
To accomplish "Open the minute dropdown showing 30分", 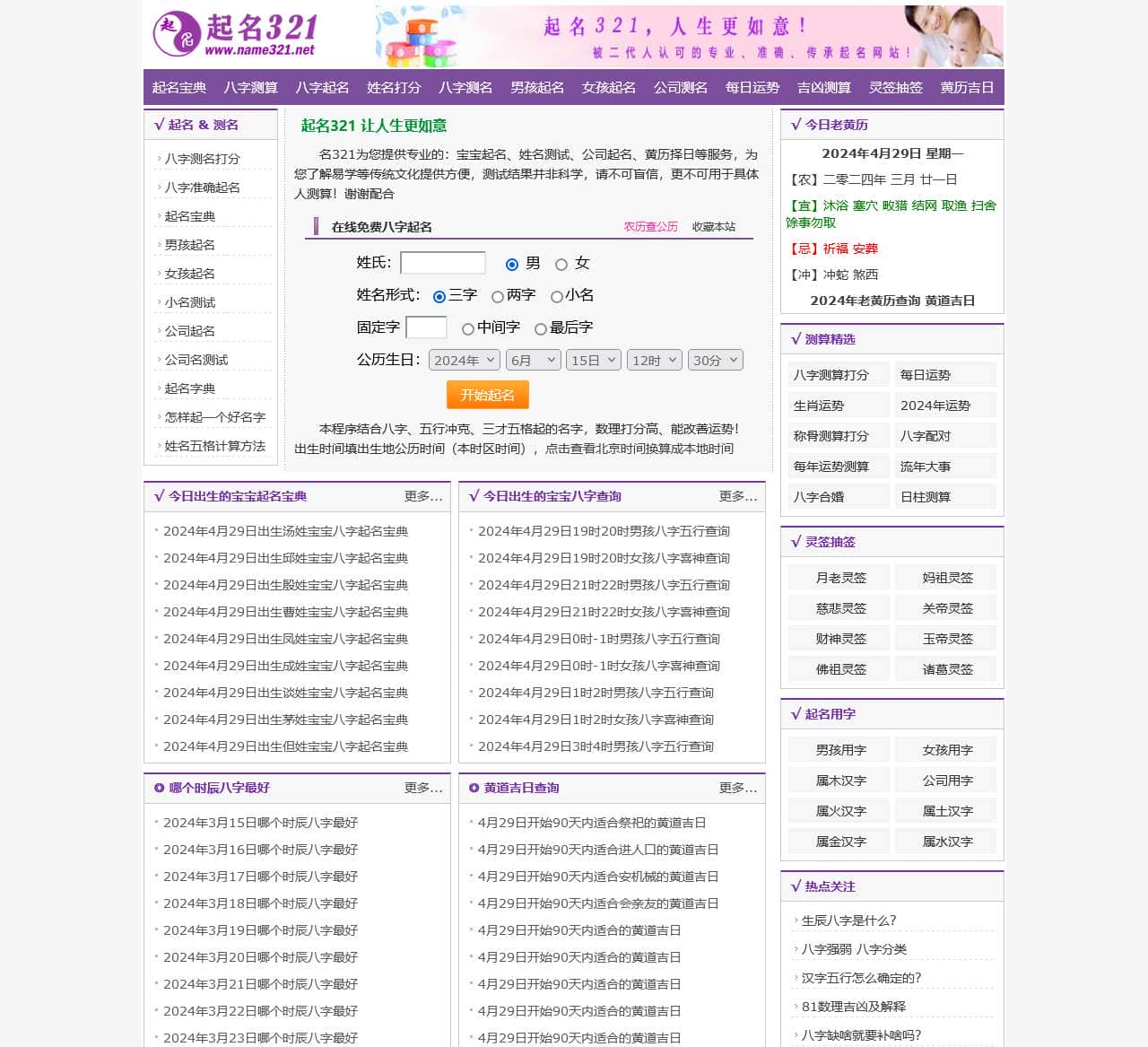I will (x=715, y=359).
